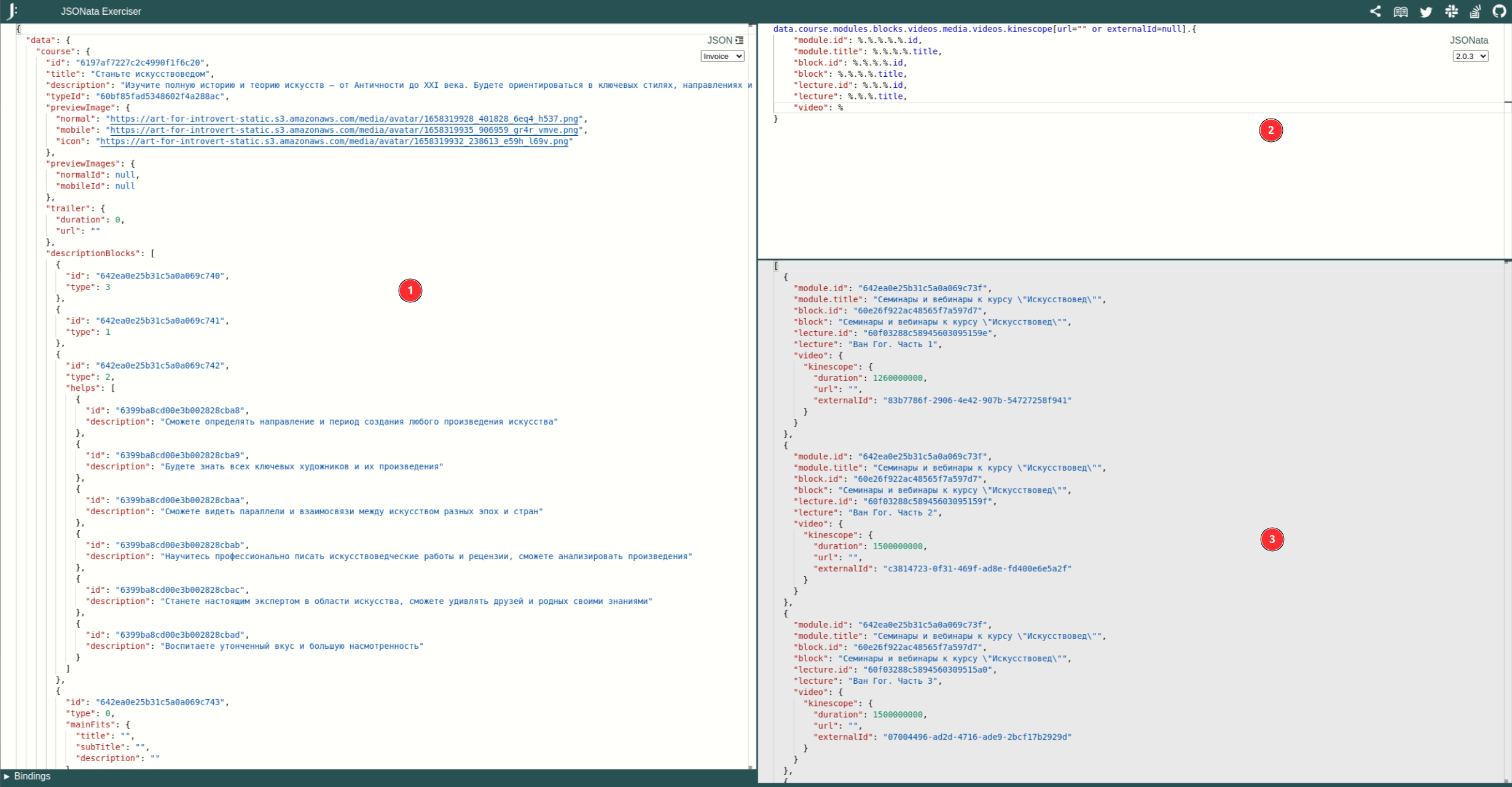
Task: Expand the Bindings section at bottom left
Action: (x=31, y=776)
